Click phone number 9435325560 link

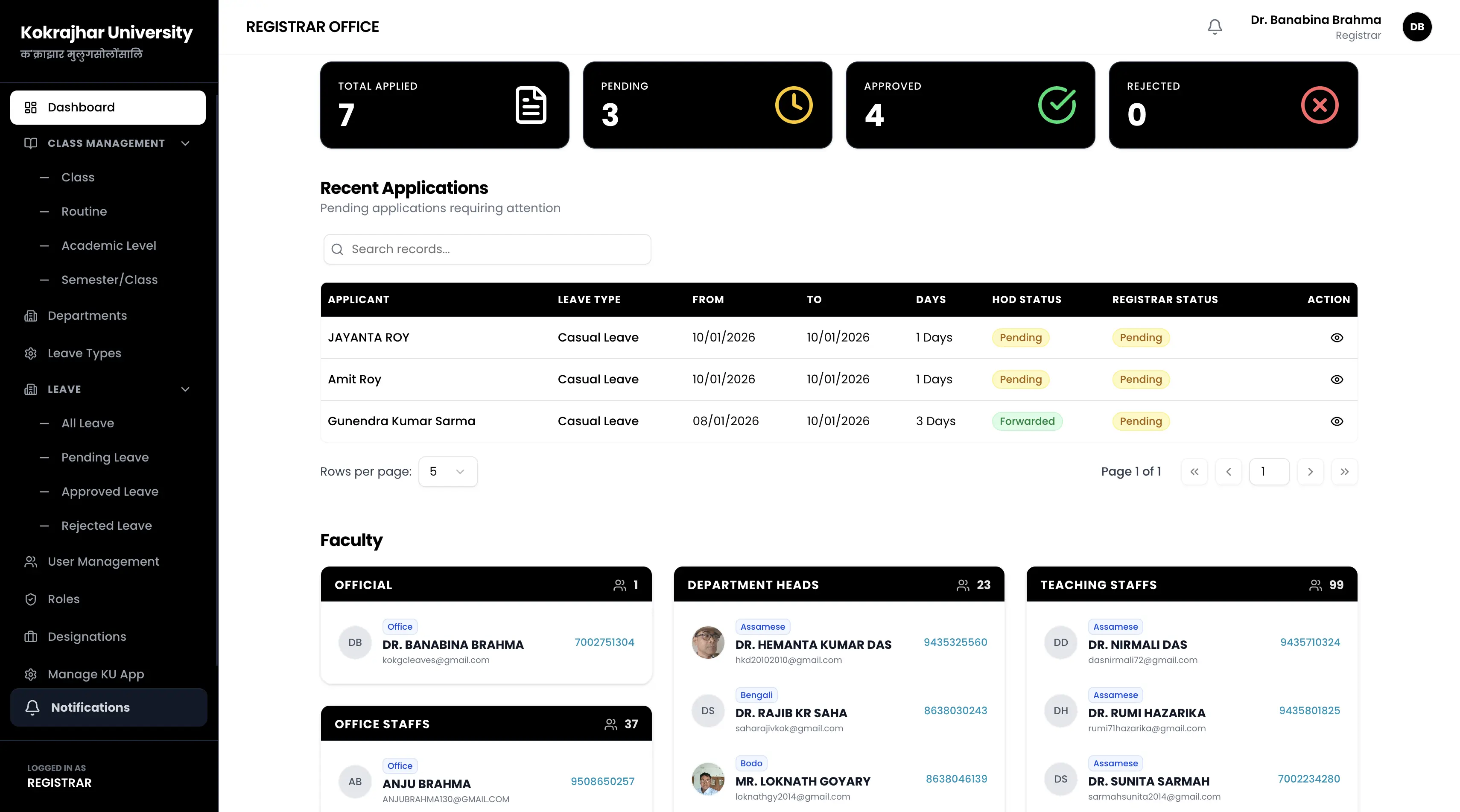click(955, 642)
